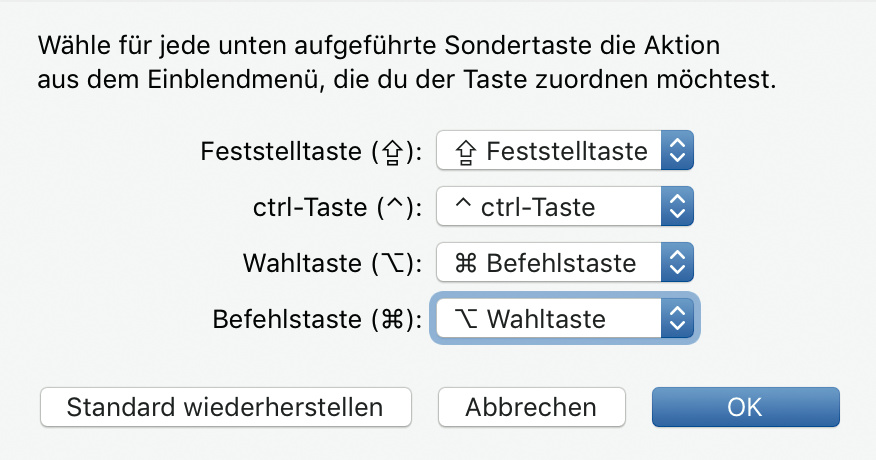Open the ctrl-Taste popup menu
Viewport: 876px width, 460px height.
coord(565,208)
